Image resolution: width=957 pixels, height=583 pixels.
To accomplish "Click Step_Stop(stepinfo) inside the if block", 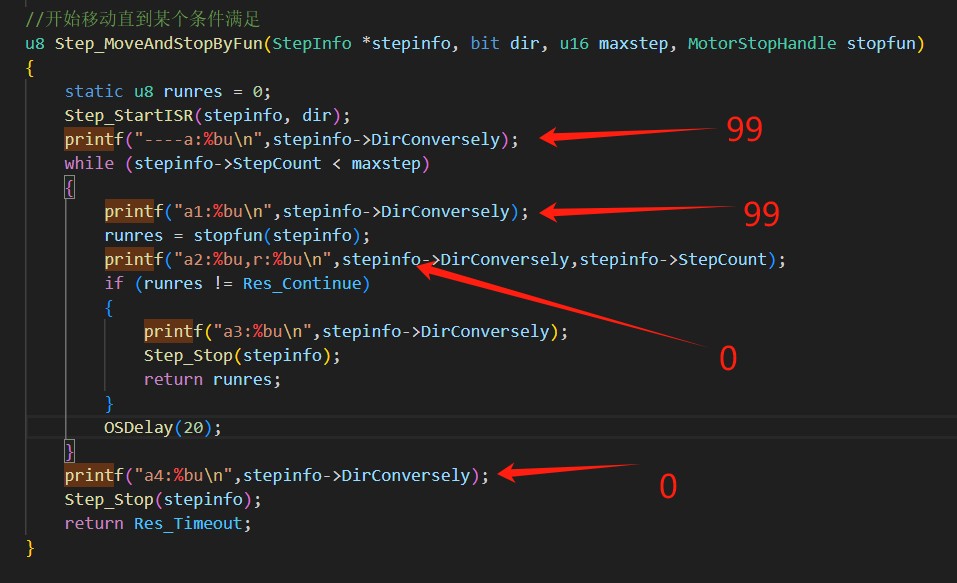I will [242, 355].
